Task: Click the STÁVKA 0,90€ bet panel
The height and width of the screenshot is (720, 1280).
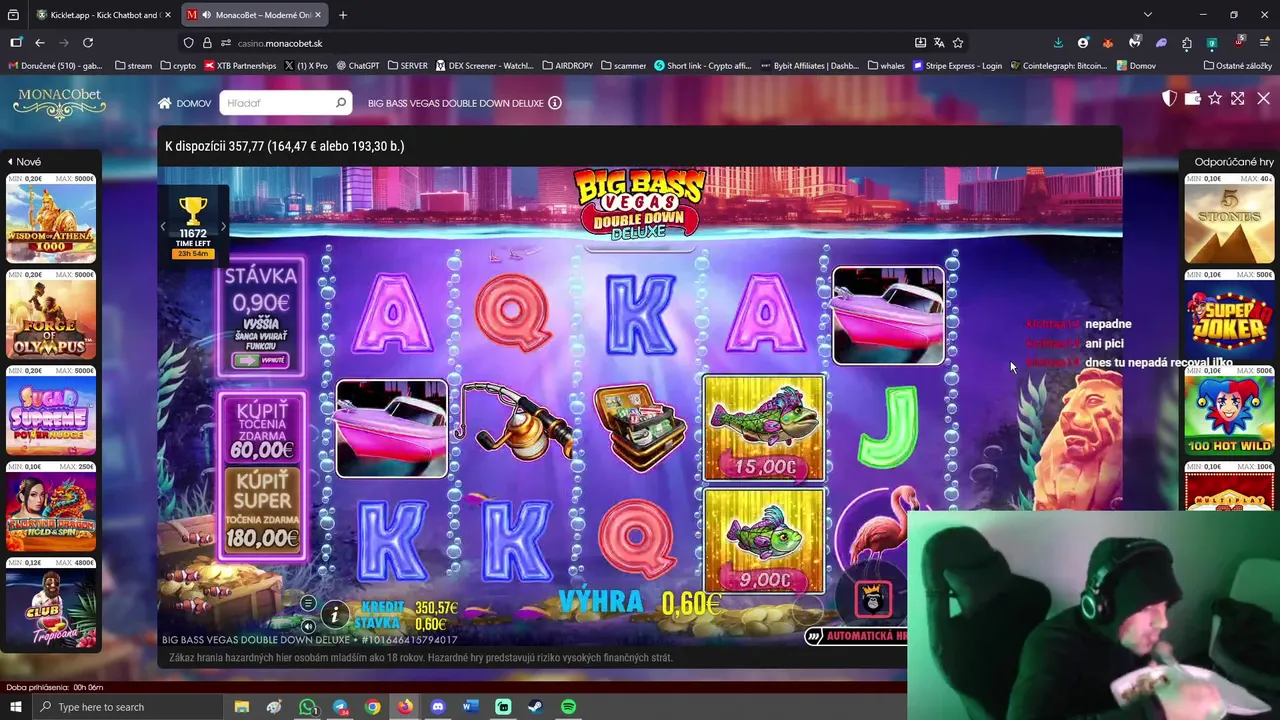Action: tap(261, 316)
